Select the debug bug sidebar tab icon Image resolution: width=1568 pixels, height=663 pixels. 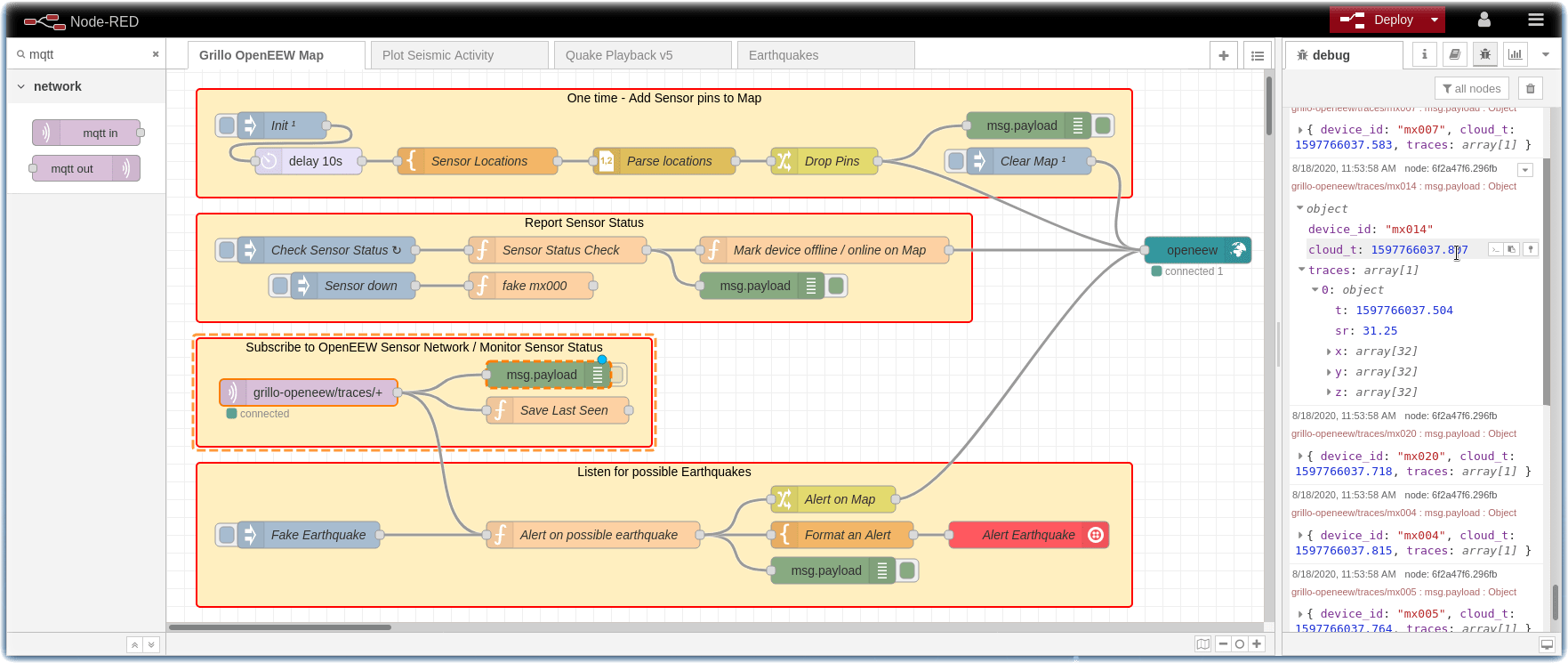point(1485,54)
